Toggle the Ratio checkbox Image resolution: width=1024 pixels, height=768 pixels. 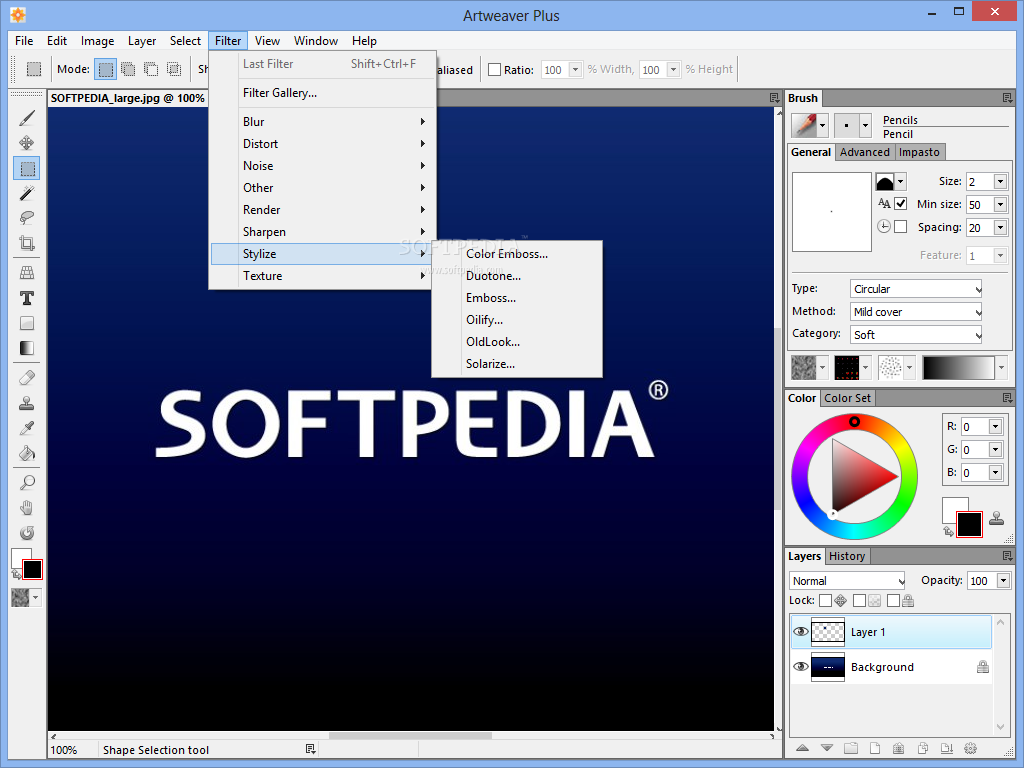(495, 70)
